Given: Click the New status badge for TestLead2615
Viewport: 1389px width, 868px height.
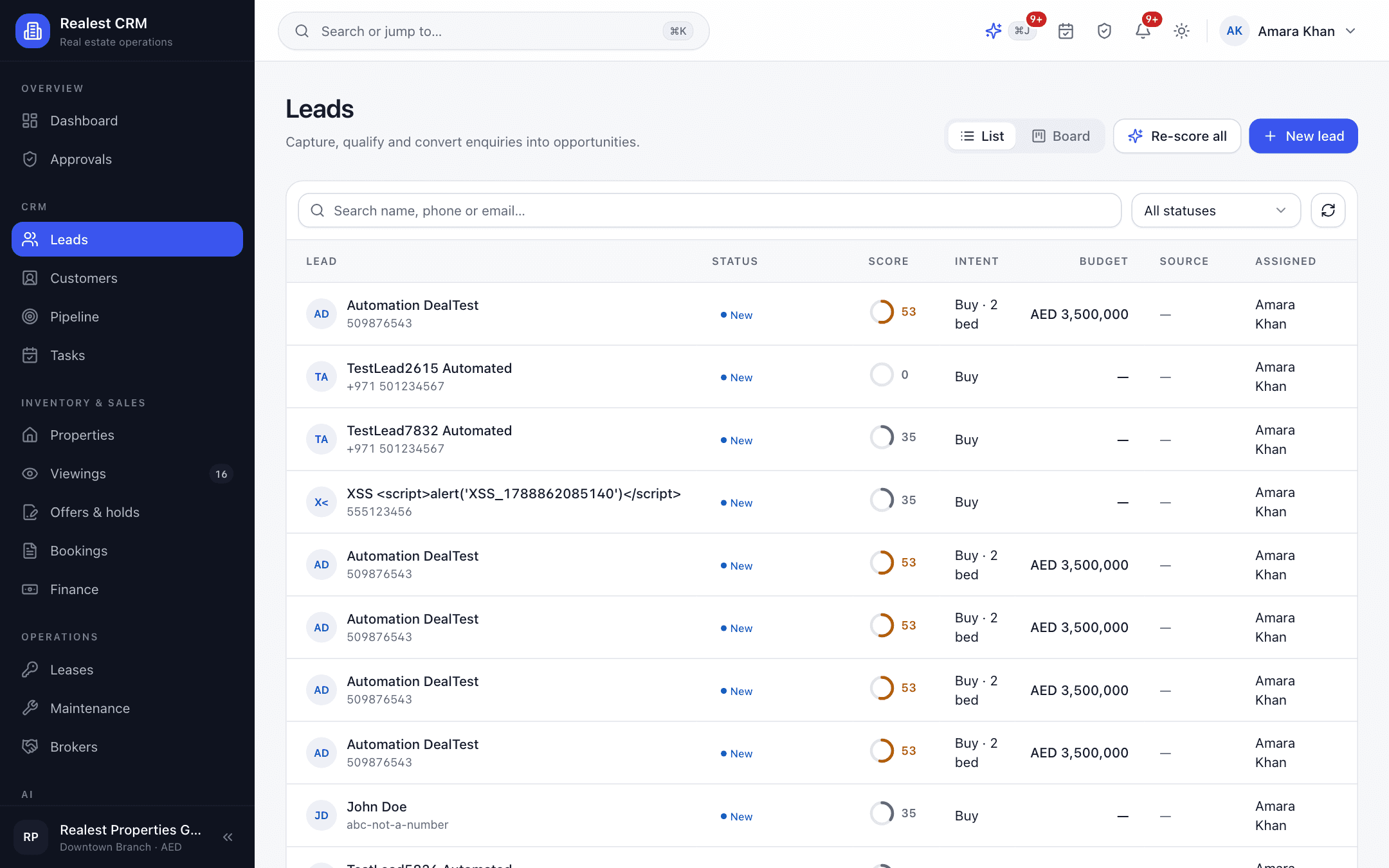Looking at the screenshot, I should (x=736, y=377).
